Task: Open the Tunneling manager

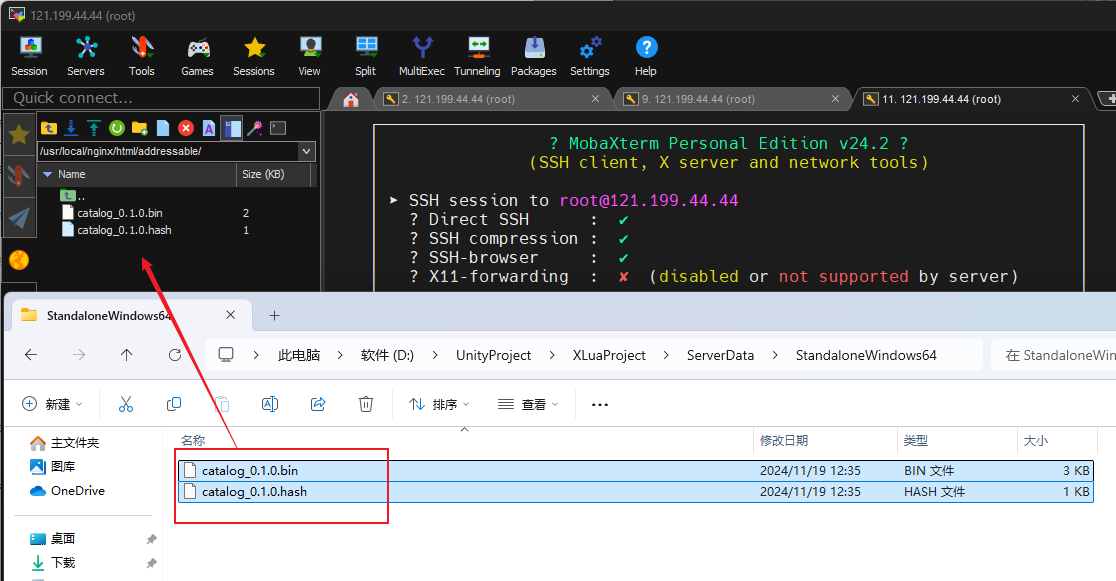Action: pos(478,56)
